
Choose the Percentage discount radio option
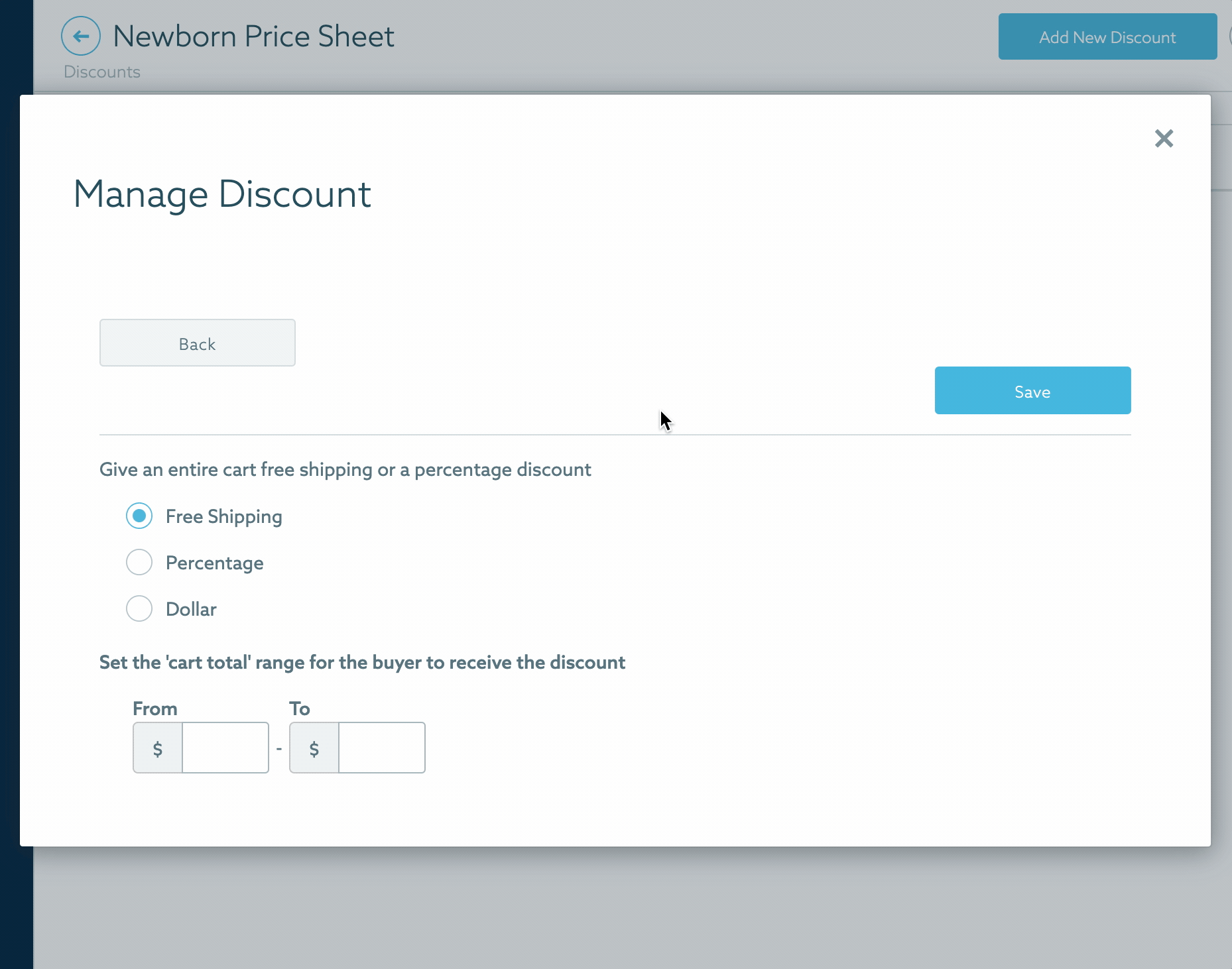coord(139,562)
